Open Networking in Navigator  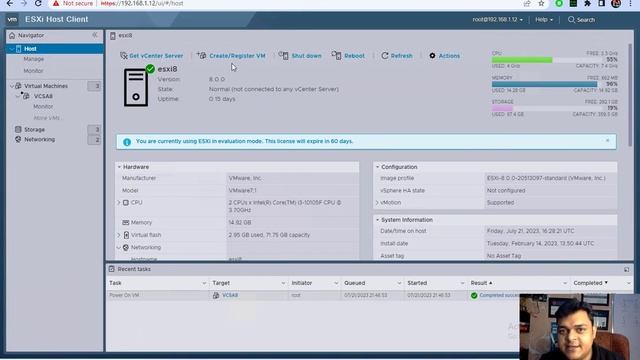click(x=39, y=139)
